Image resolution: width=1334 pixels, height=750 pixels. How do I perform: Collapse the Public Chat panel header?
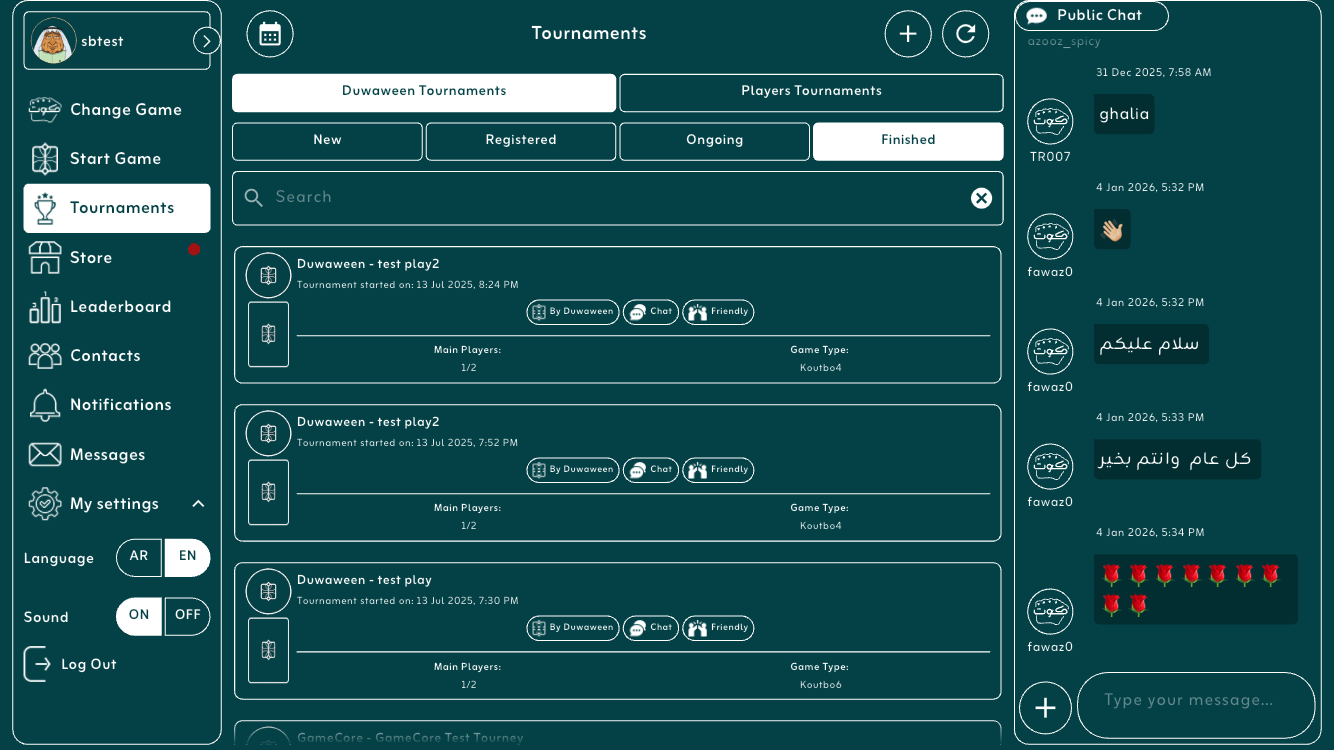[x=1091, y=16]
